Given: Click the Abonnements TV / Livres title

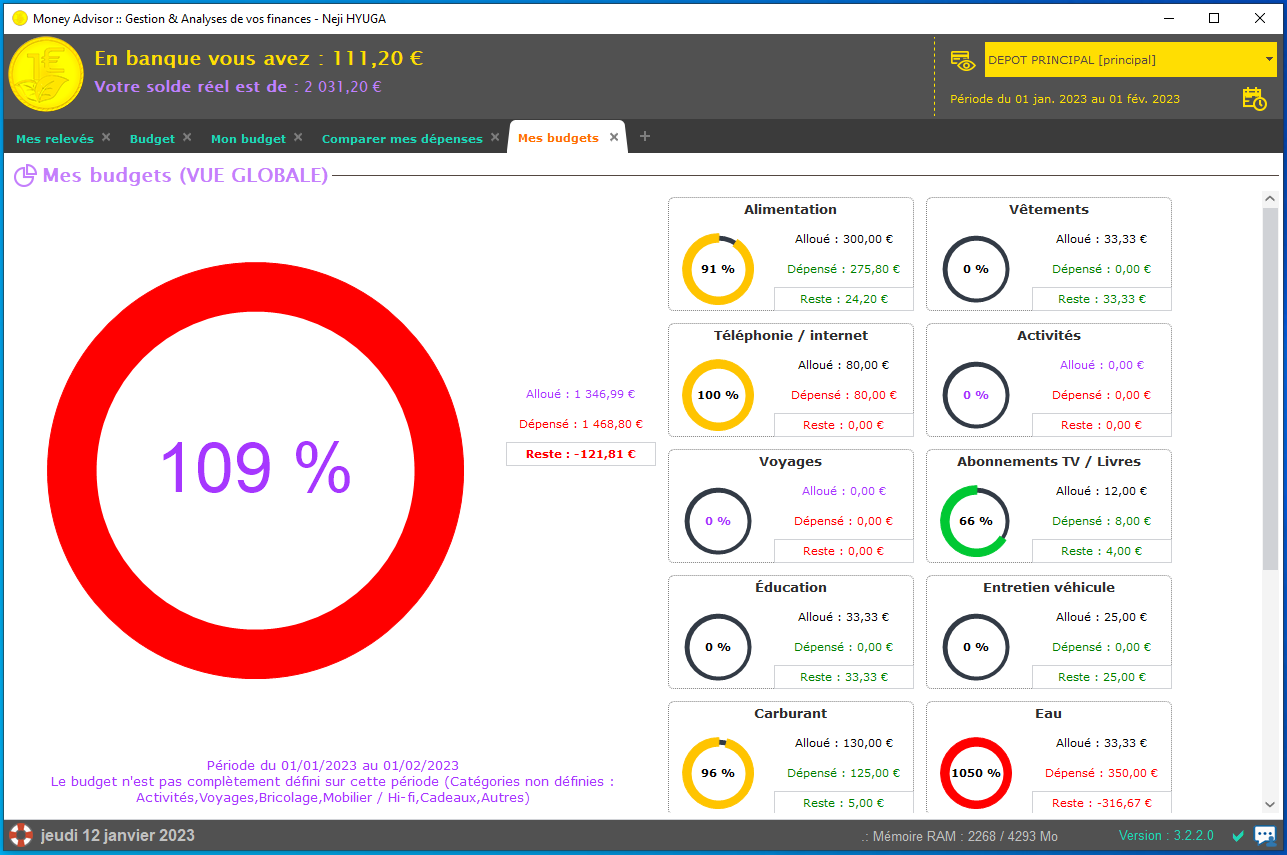Looking at the screenshot, I should [1049, 462].
